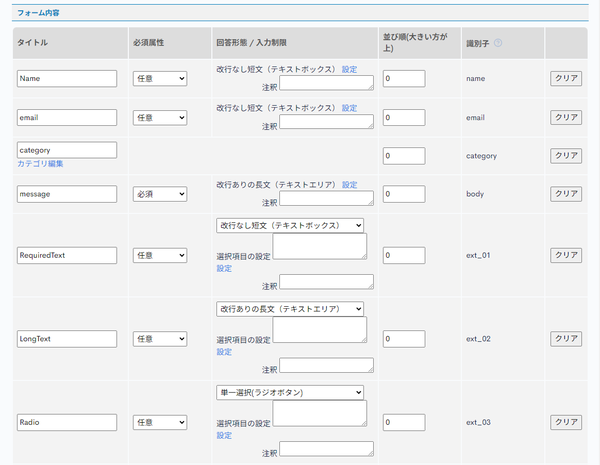Click the フォーム内容 section heading
Image resolution: width=600 pixels, height=465 pixels.
pos(38,13)
